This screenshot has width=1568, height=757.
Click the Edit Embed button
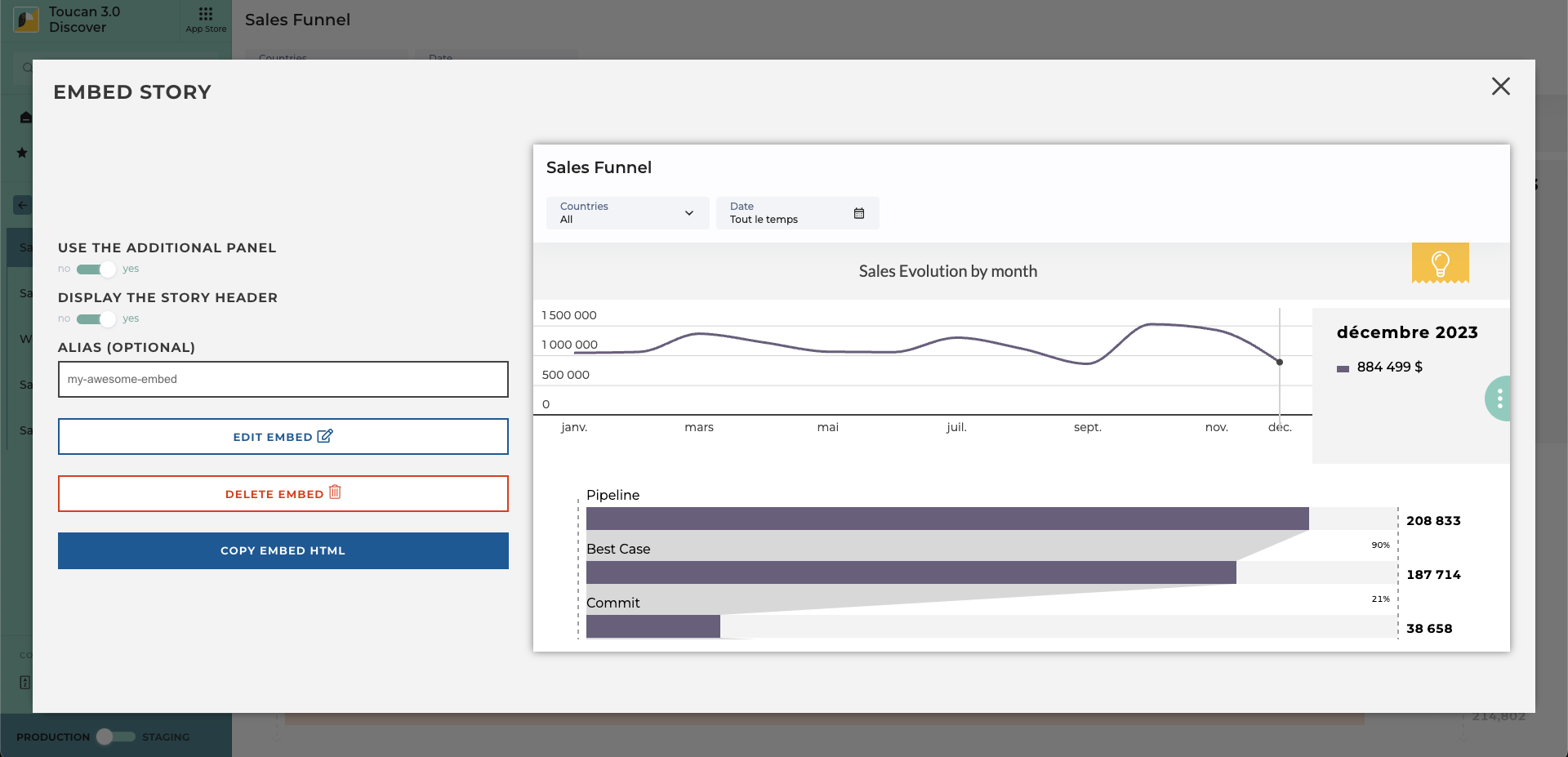pyautogui.click(x=283, y=437)
